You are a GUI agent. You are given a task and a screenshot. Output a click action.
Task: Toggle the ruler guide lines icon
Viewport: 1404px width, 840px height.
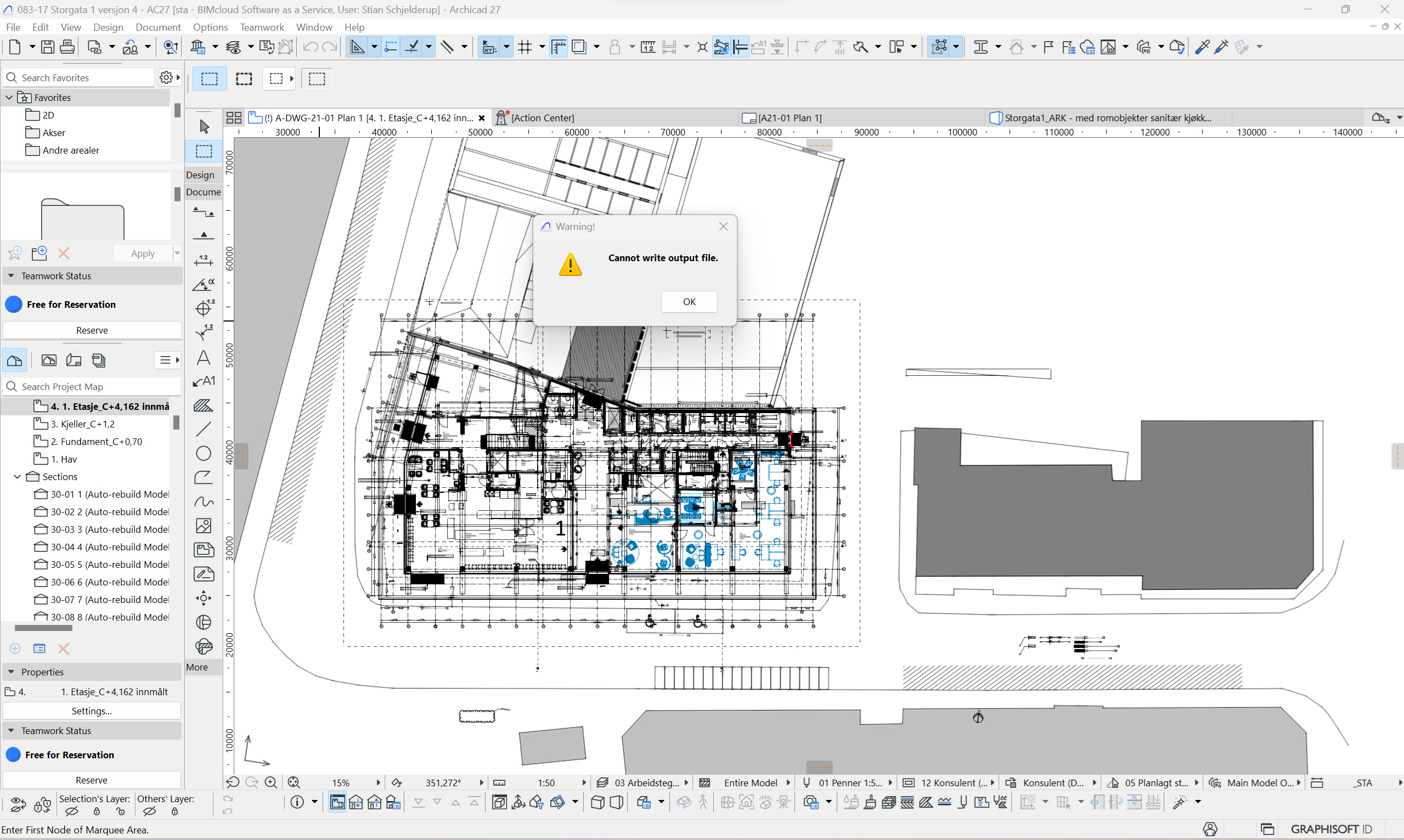[x=558, y=47]
